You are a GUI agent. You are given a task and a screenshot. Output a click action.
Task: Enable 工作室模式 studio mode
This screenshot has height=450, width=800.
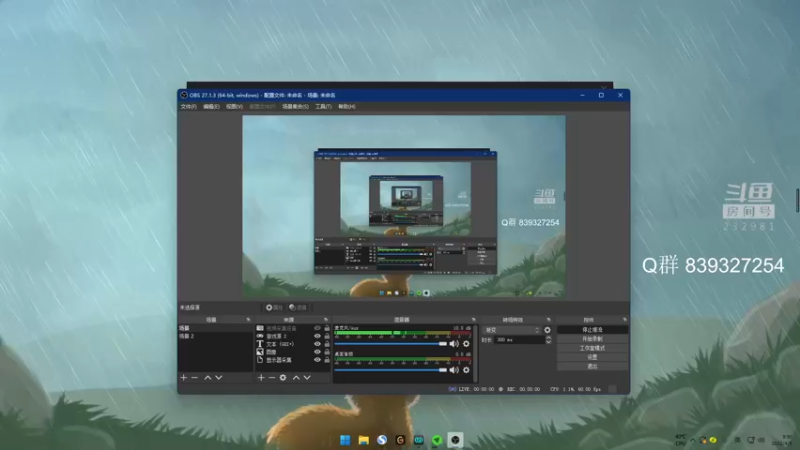coord(592,348)
